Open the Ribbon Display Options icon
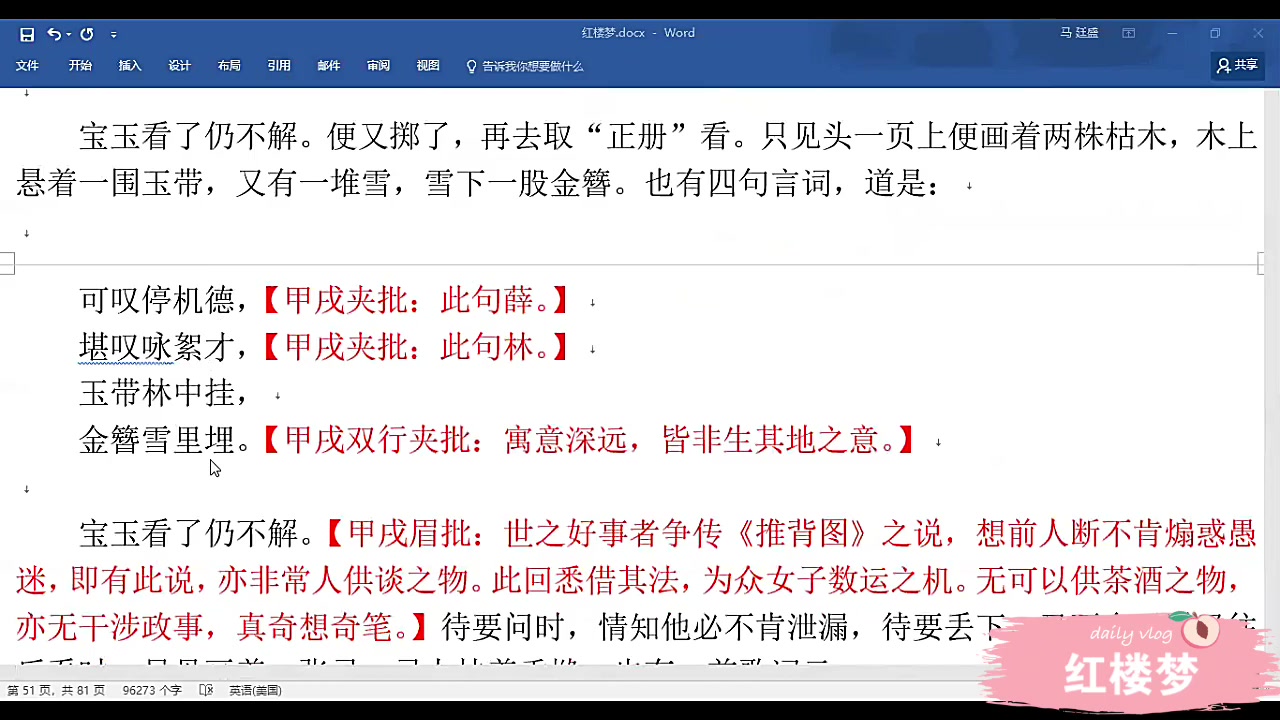 [1129, 33]
